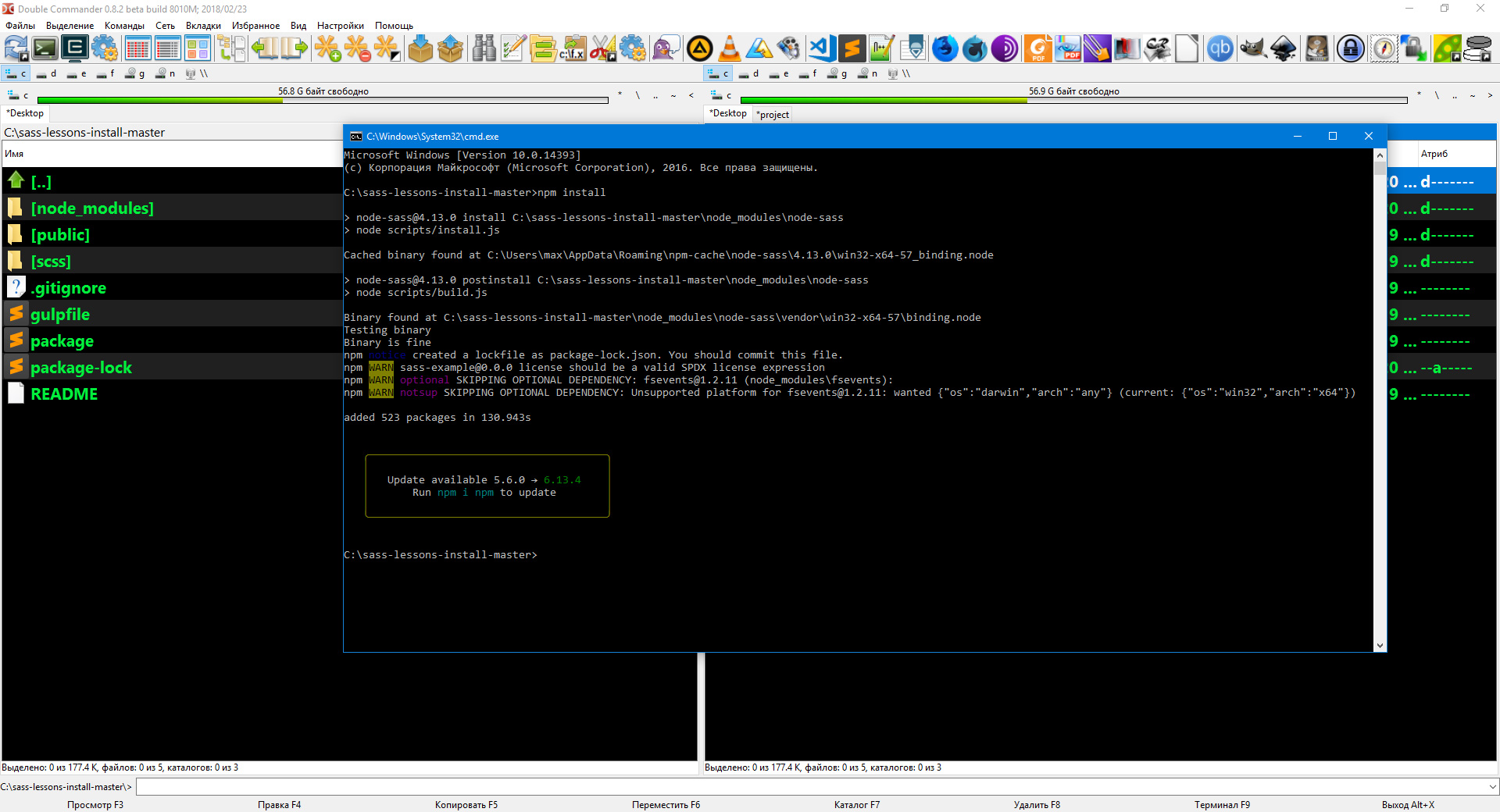Select drive d in left panel

click(x=47, y=73)
